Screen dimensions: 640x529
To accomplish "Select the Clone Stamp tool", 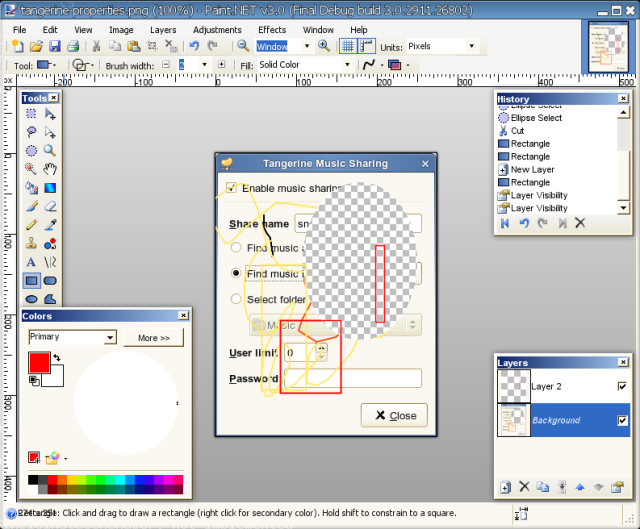I will point(31,244).
